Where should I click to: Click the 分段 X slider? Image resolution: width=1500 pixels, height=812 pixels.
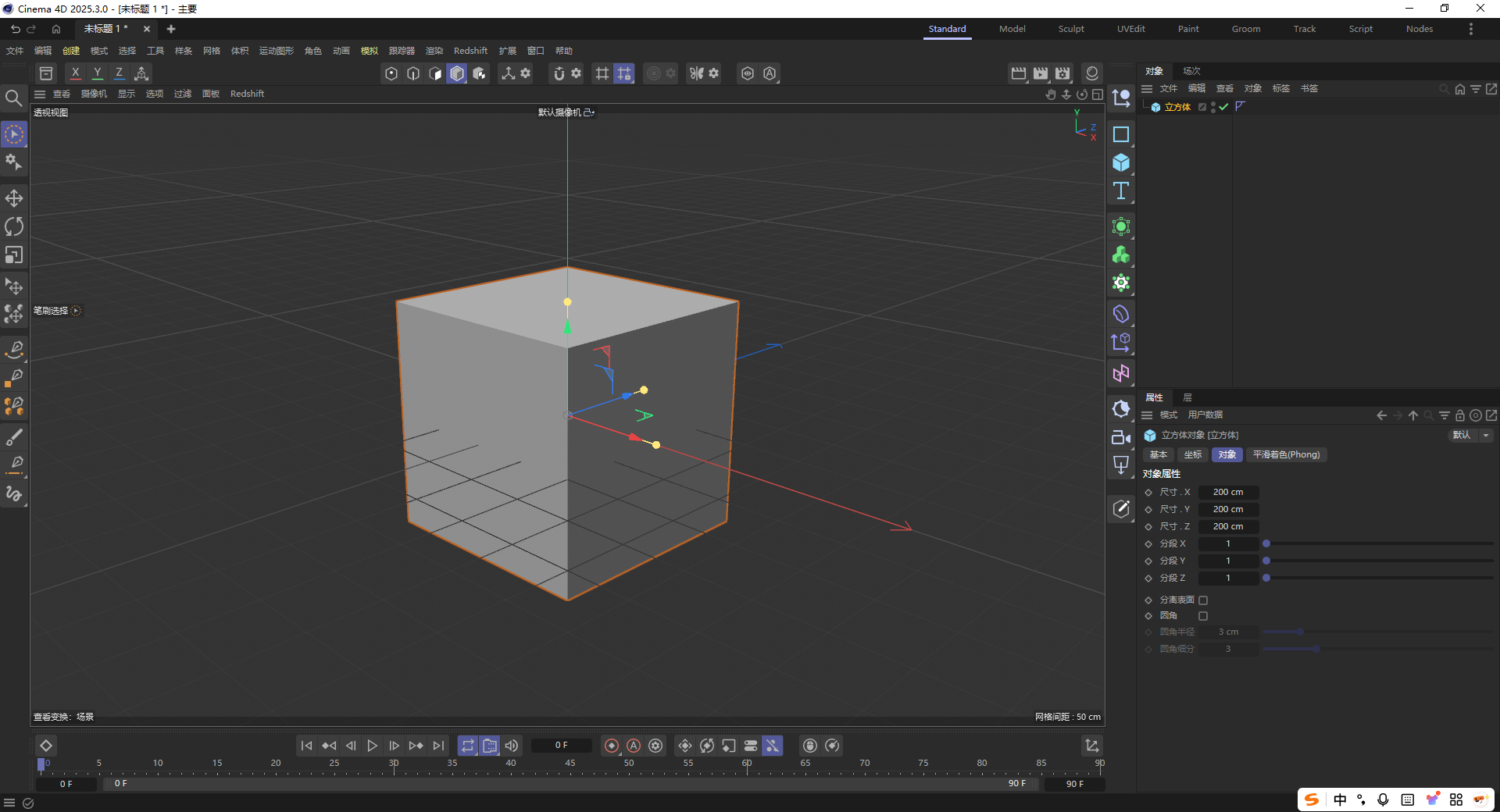[1379, 543]
